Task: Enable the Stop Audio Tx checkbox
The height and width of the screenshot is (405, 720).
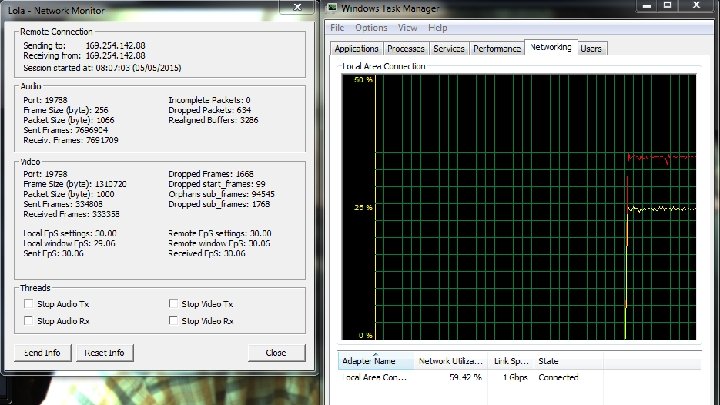Action: [x=28, y=304]
